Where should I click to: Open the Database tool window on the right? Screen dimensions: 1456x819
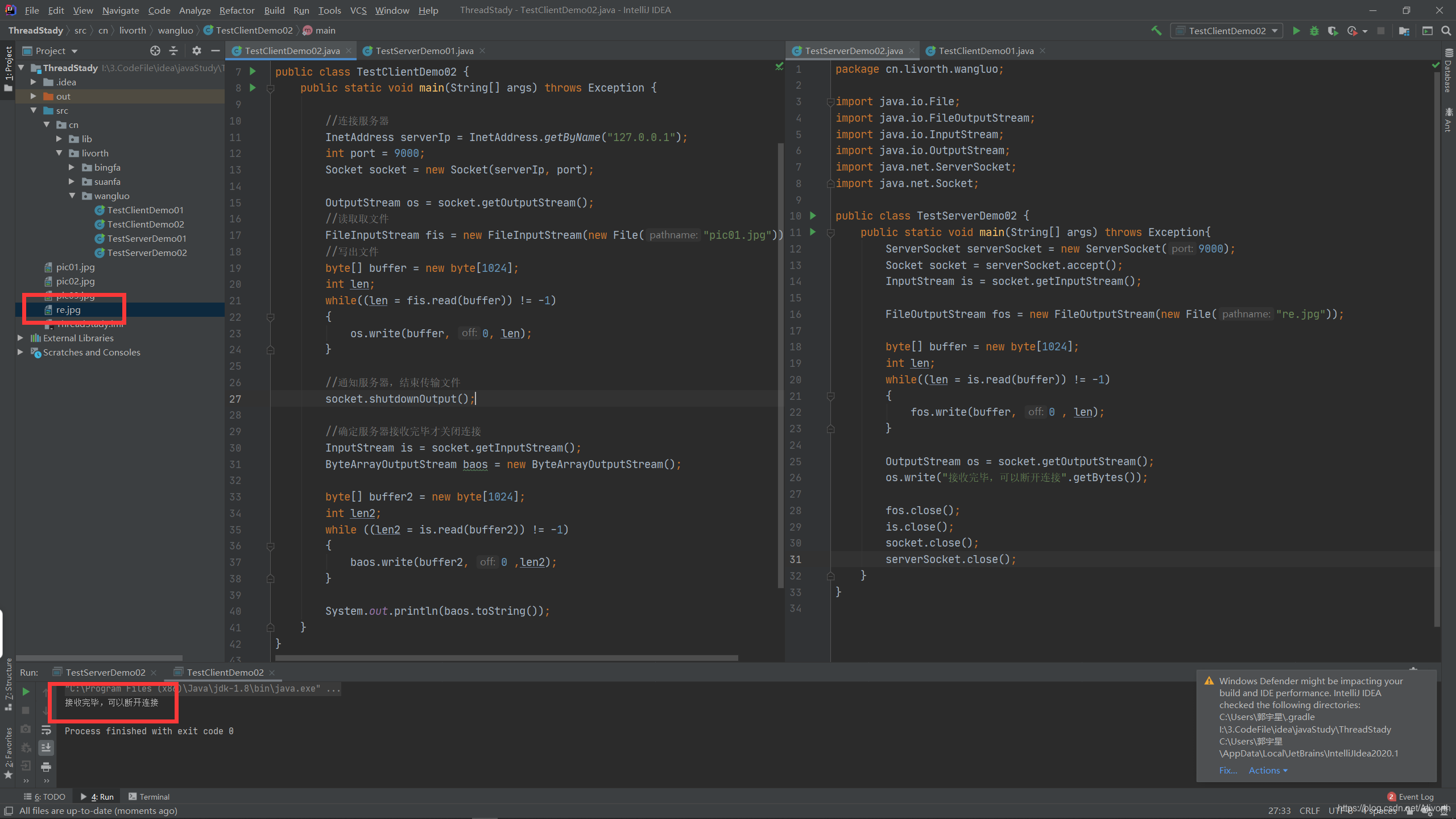1448,70
